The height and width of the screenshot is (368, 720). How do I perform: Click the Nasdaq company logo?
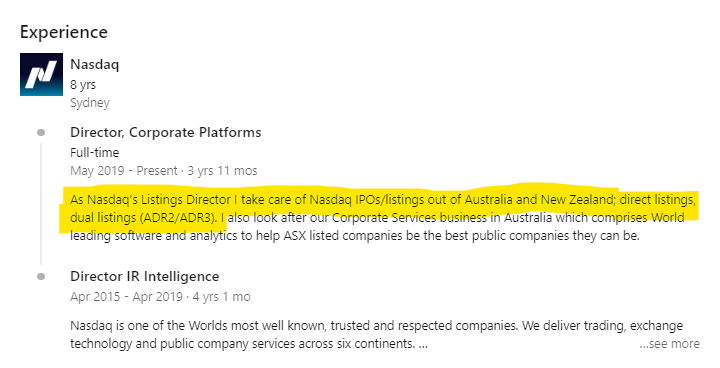pyautogui.click(x=41, y=74)
